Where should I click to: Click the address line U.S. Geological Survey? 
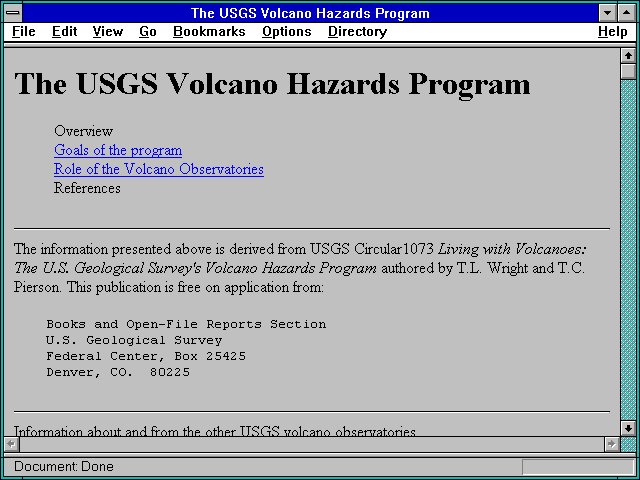coord(134,340)
